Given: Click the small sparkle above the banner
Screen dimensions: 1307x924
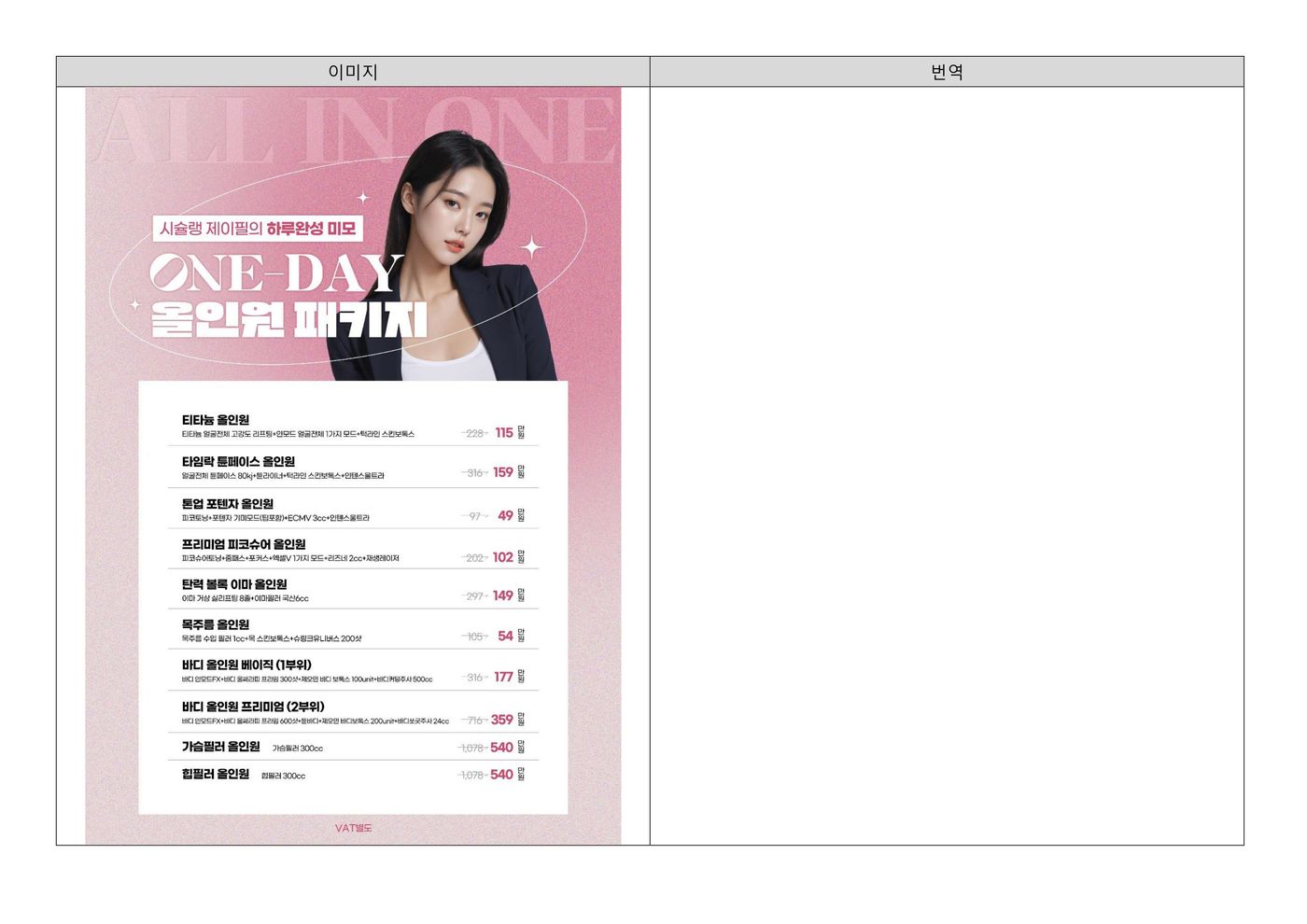Looking at the screenshot, I should 363,198.
